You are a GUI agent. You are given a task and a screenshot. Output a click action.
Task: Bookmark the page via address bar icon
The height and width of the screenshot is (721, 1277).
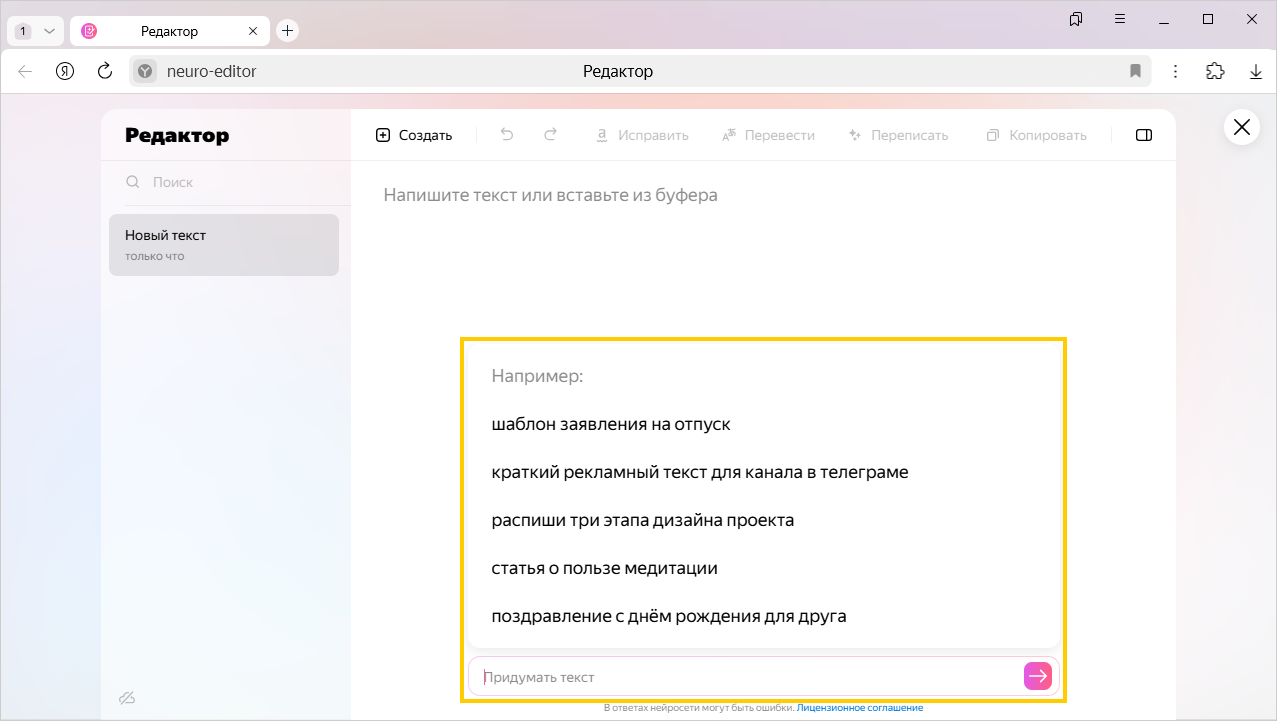tap(1135, 71)
